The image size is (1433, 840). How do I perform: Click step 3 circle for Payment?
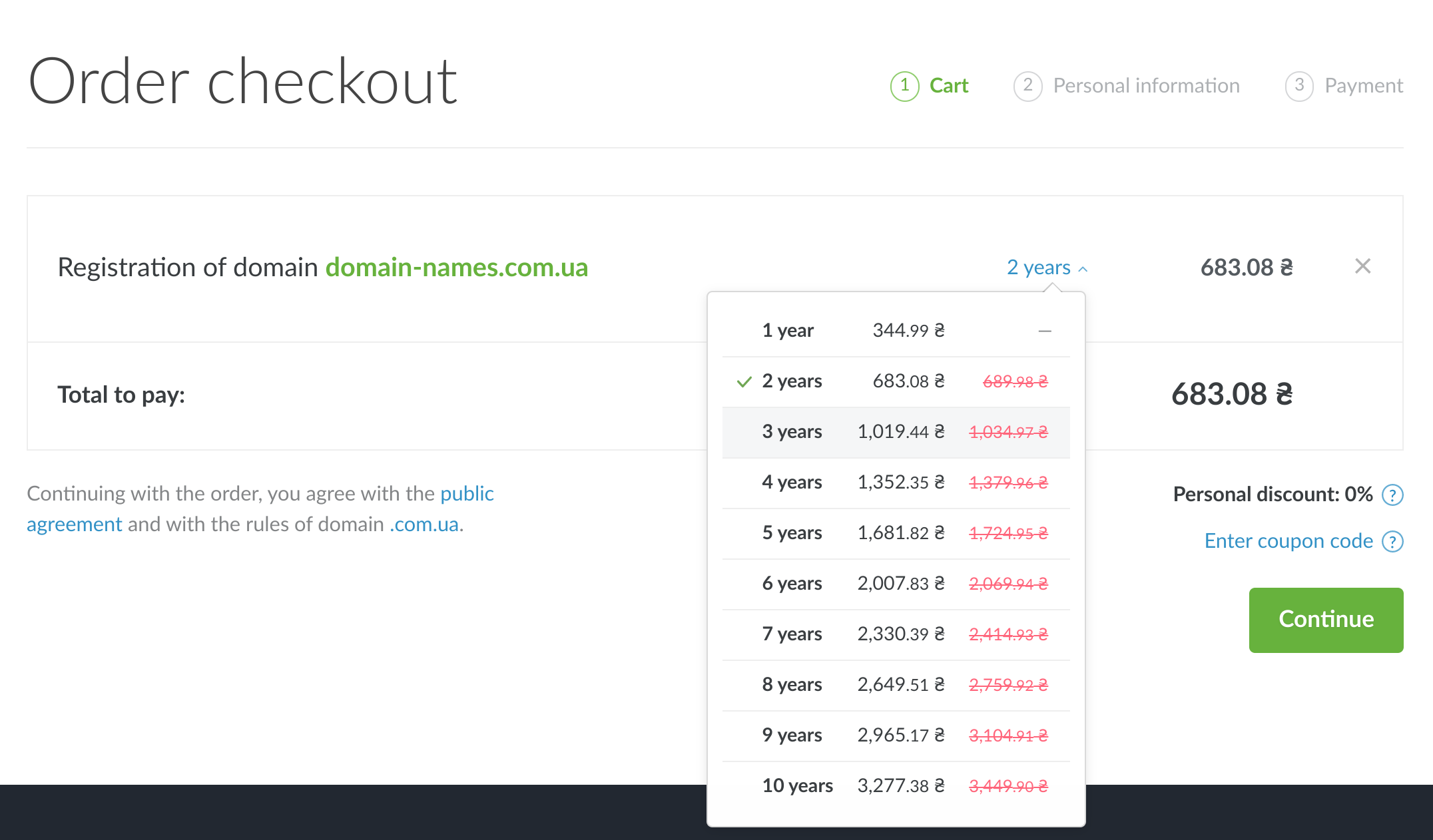1298,86
